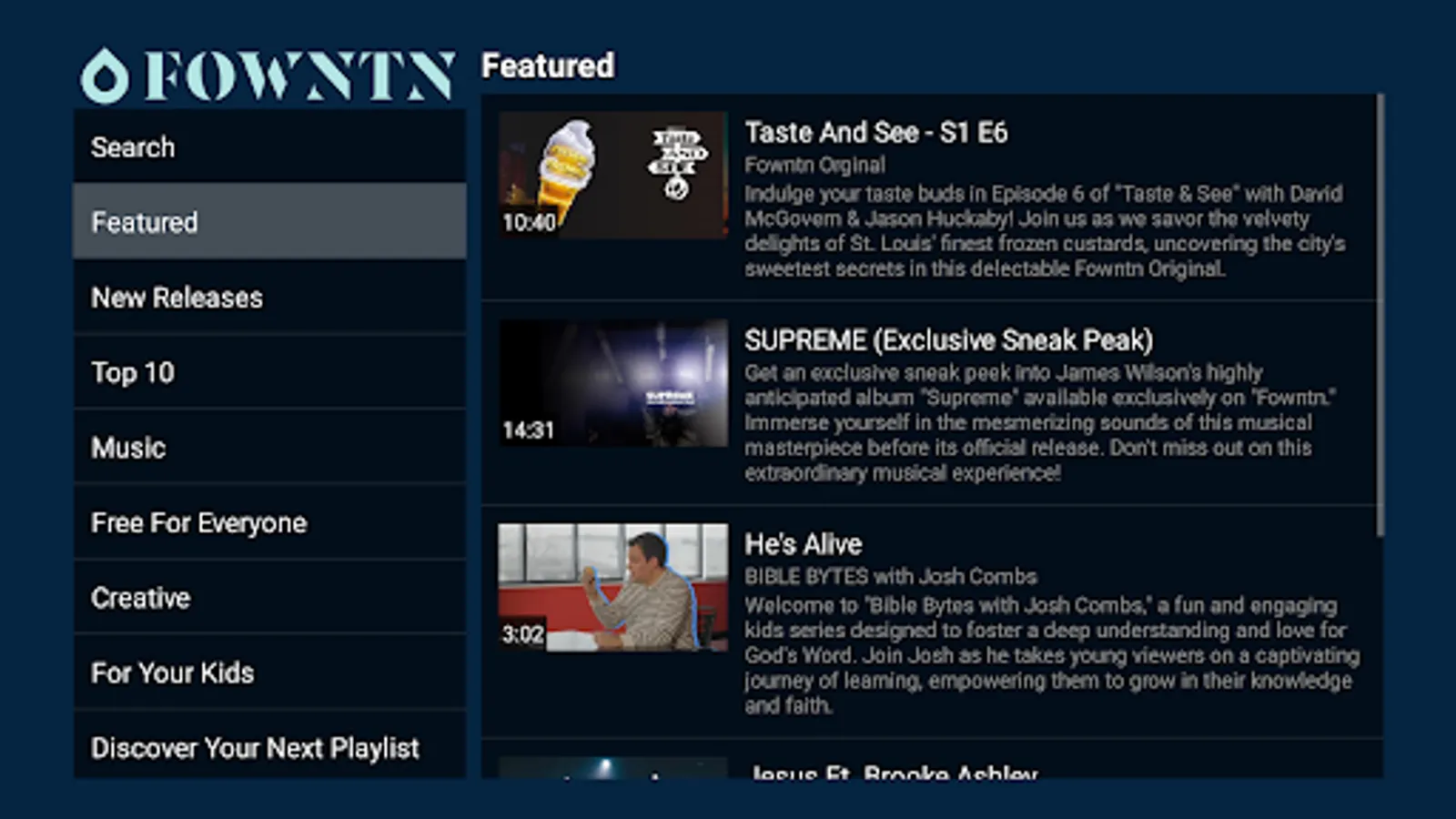Click the SUPREME album description text
The image size is (1456, 819).
[1040, 423]
